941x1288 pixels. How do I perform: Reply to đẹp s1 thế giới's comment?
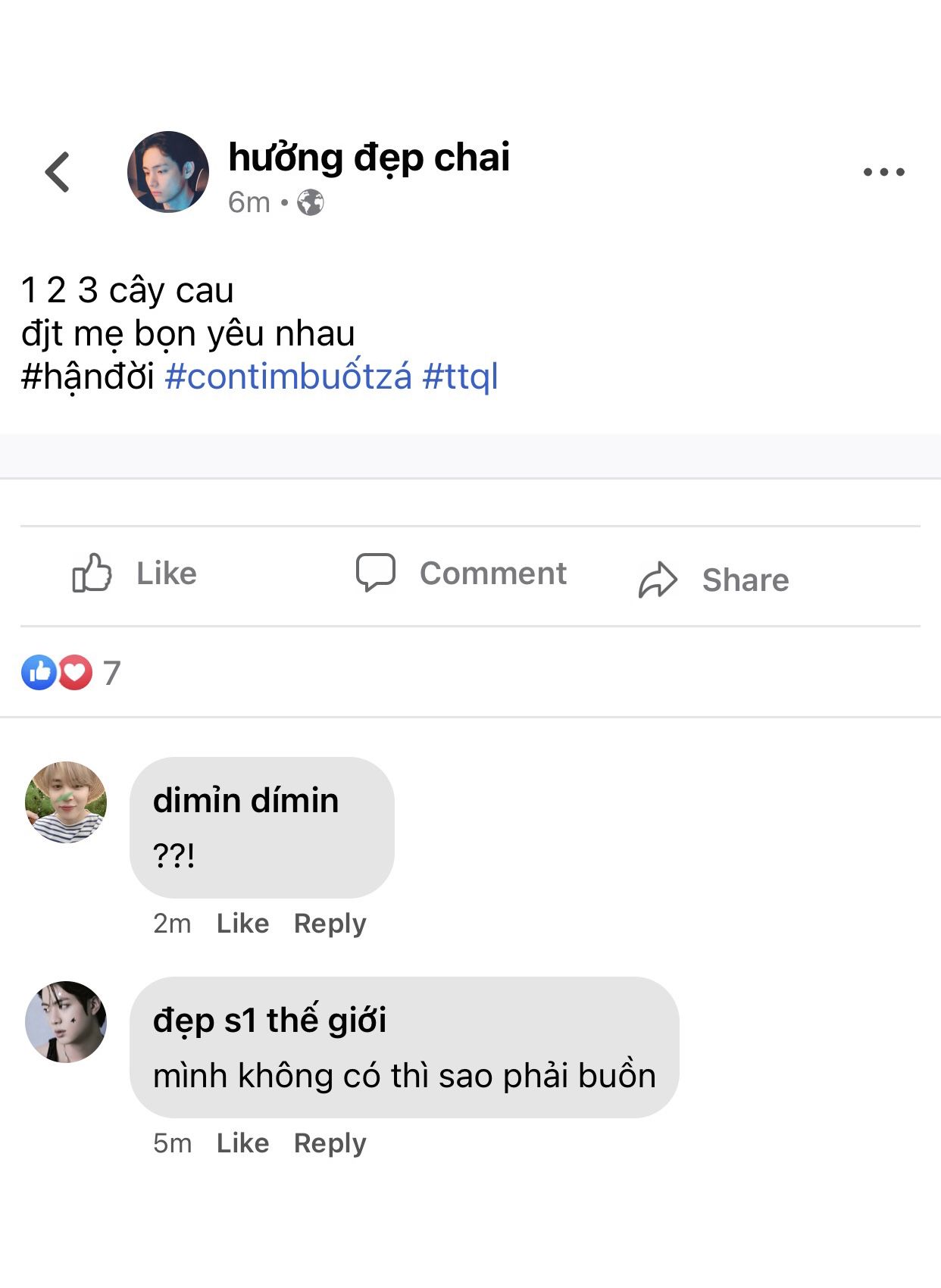pyautogui.click(x=330, y=1143)
